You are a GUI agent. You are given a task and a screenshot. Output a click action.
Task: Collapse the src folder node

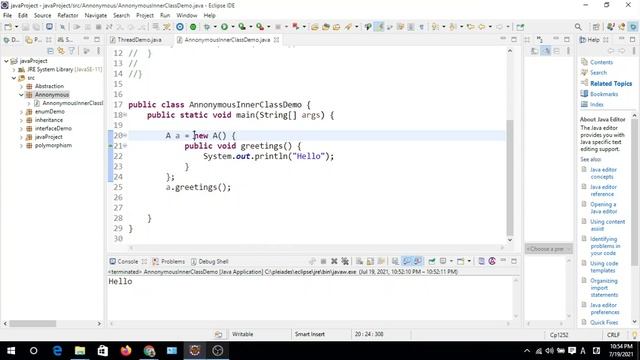point(14,78)
